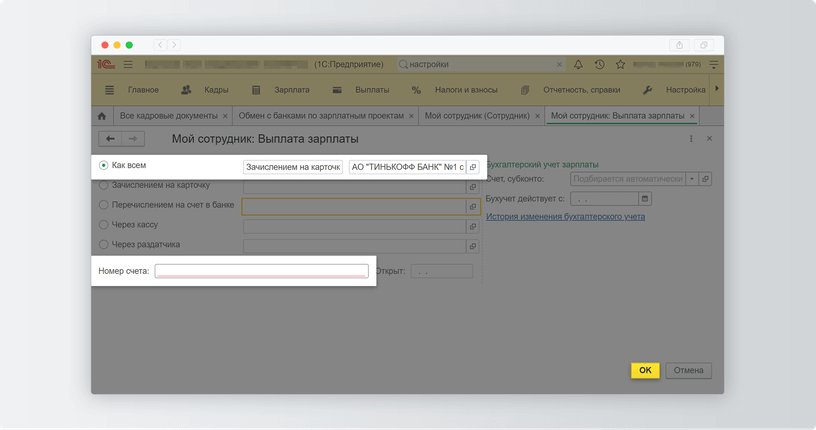
Task: Open record icon next to Счет, субконто
Action: [705, 179]
